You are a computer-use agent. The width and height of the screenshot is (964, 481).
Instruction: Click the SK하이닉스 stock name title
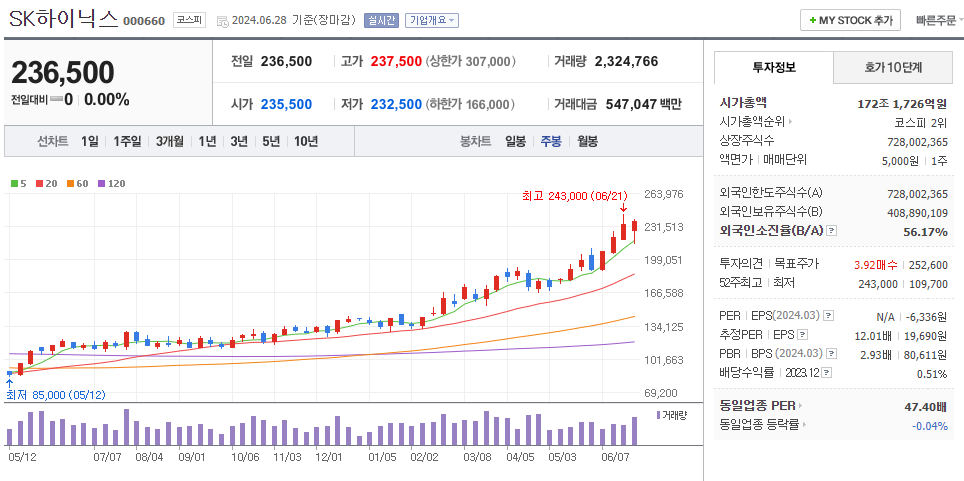pos(63,18)
